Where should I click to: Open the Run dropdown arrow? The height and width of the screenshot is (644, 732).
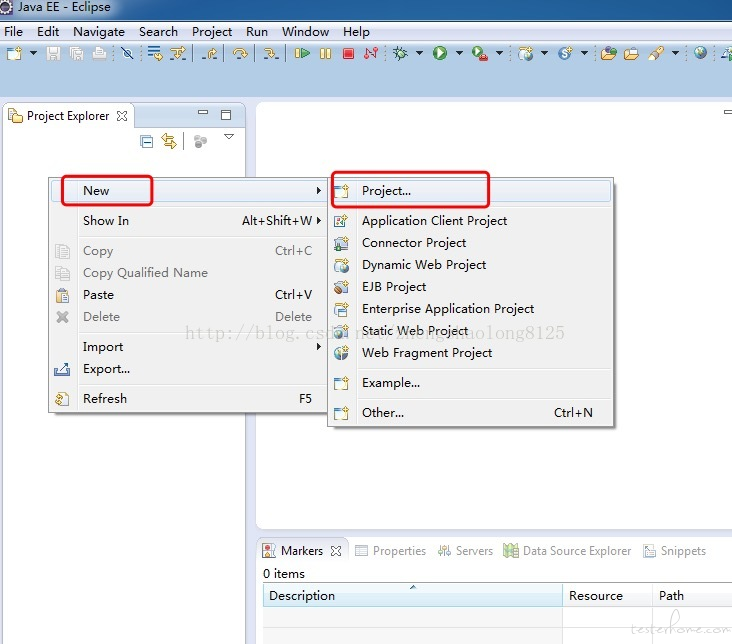(459, 53)
